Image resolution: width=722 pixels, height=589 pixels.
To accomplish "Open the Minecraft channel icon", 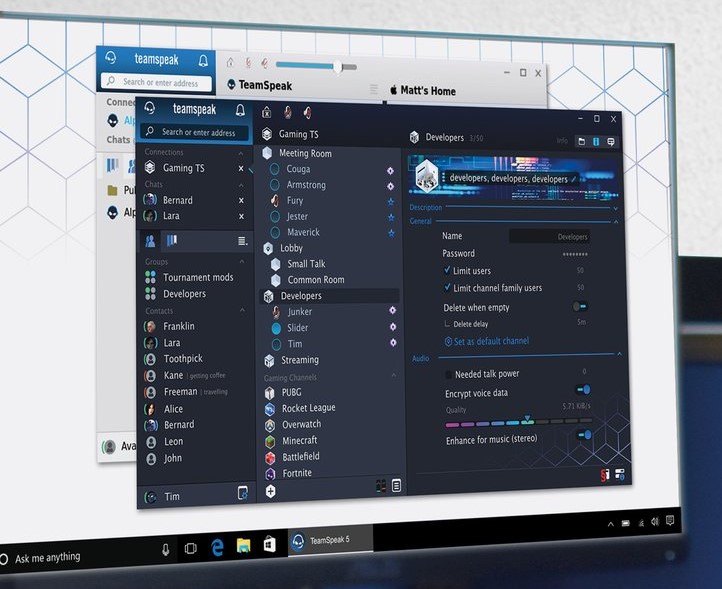I will (x=270, y=441).
